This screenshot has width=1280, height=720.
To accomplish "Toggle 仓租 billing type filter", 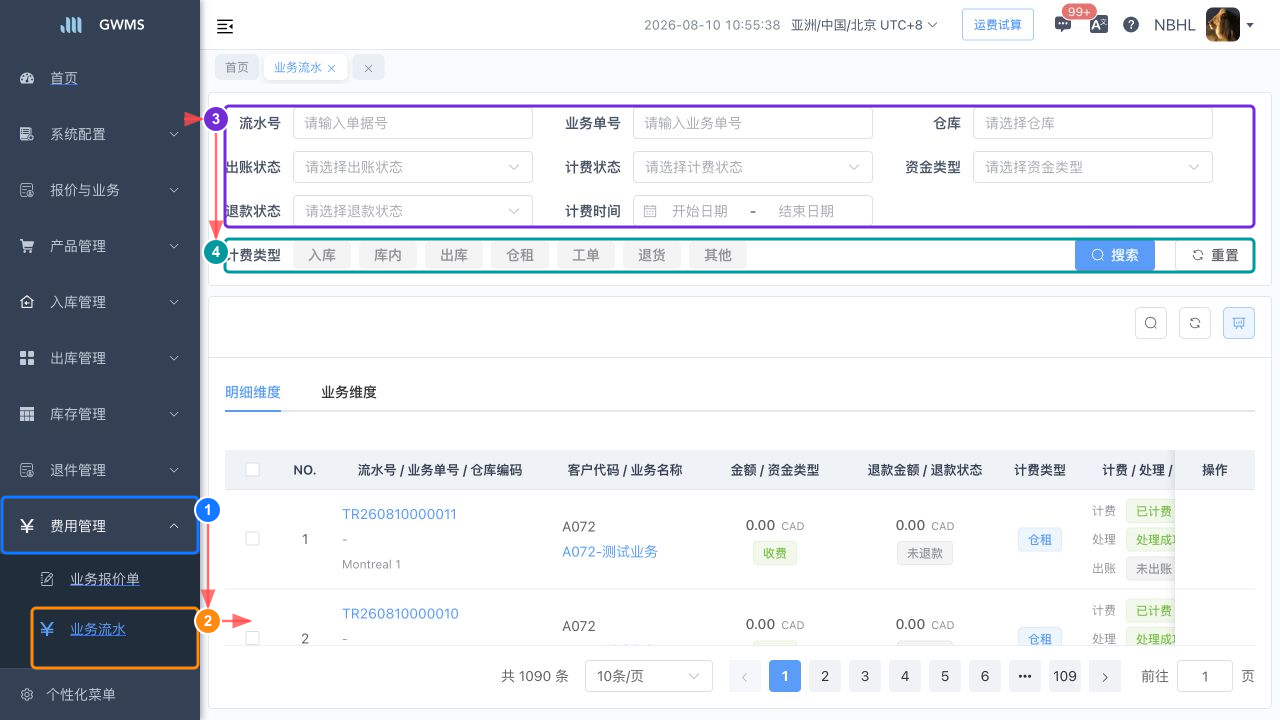I will 520,255.
